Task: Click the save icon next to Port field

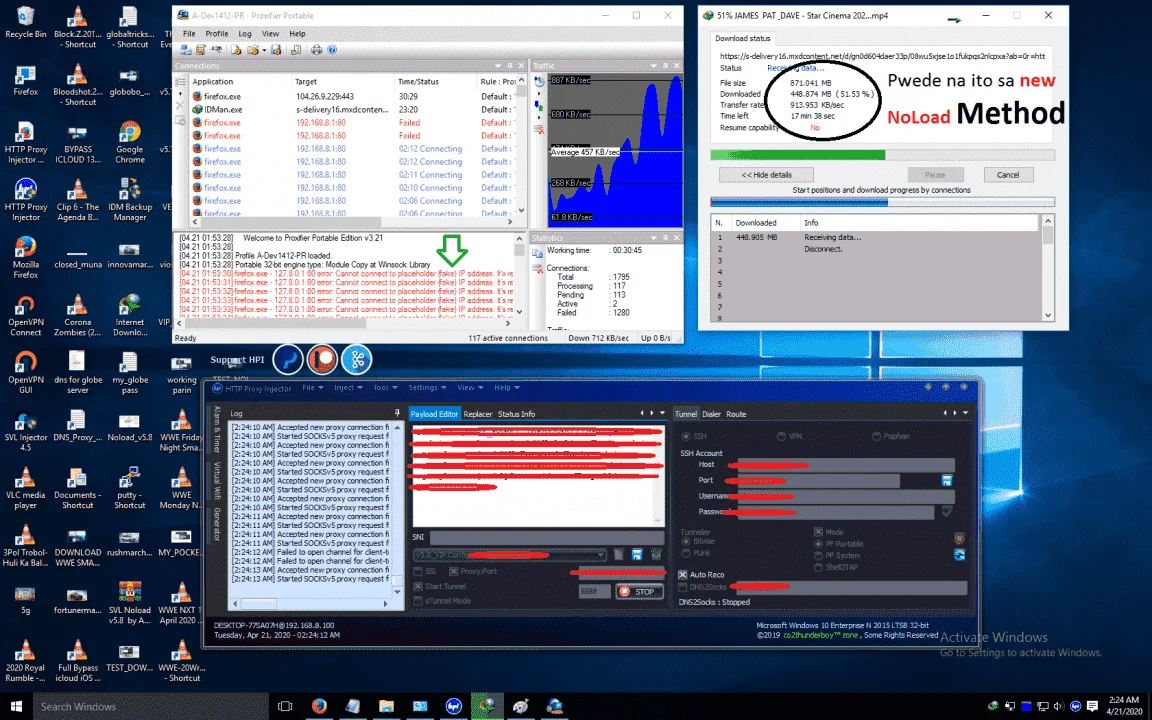Action: click(947, 480)
